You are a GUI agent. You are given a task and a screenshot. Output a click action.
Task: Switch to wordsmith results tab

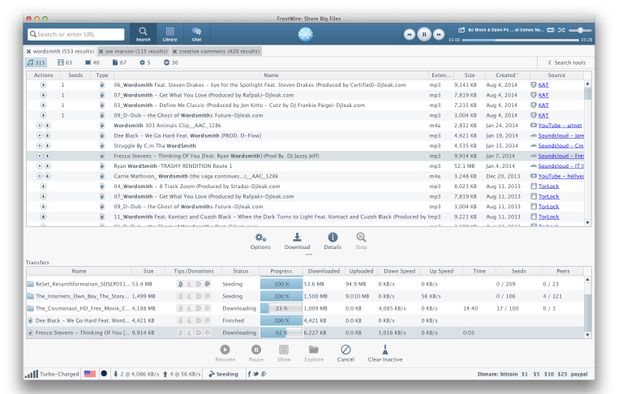[63, 51]
